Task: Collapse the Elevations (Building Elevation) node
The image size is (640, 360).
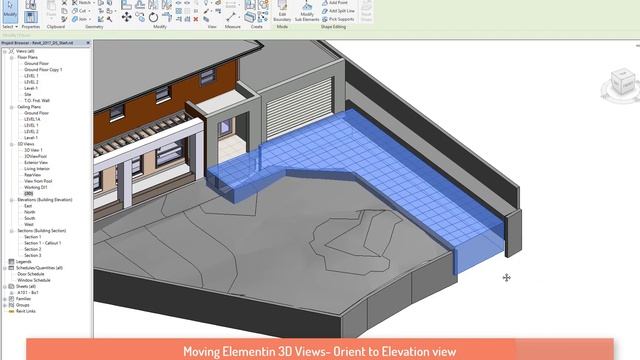Action: (11, 200)
